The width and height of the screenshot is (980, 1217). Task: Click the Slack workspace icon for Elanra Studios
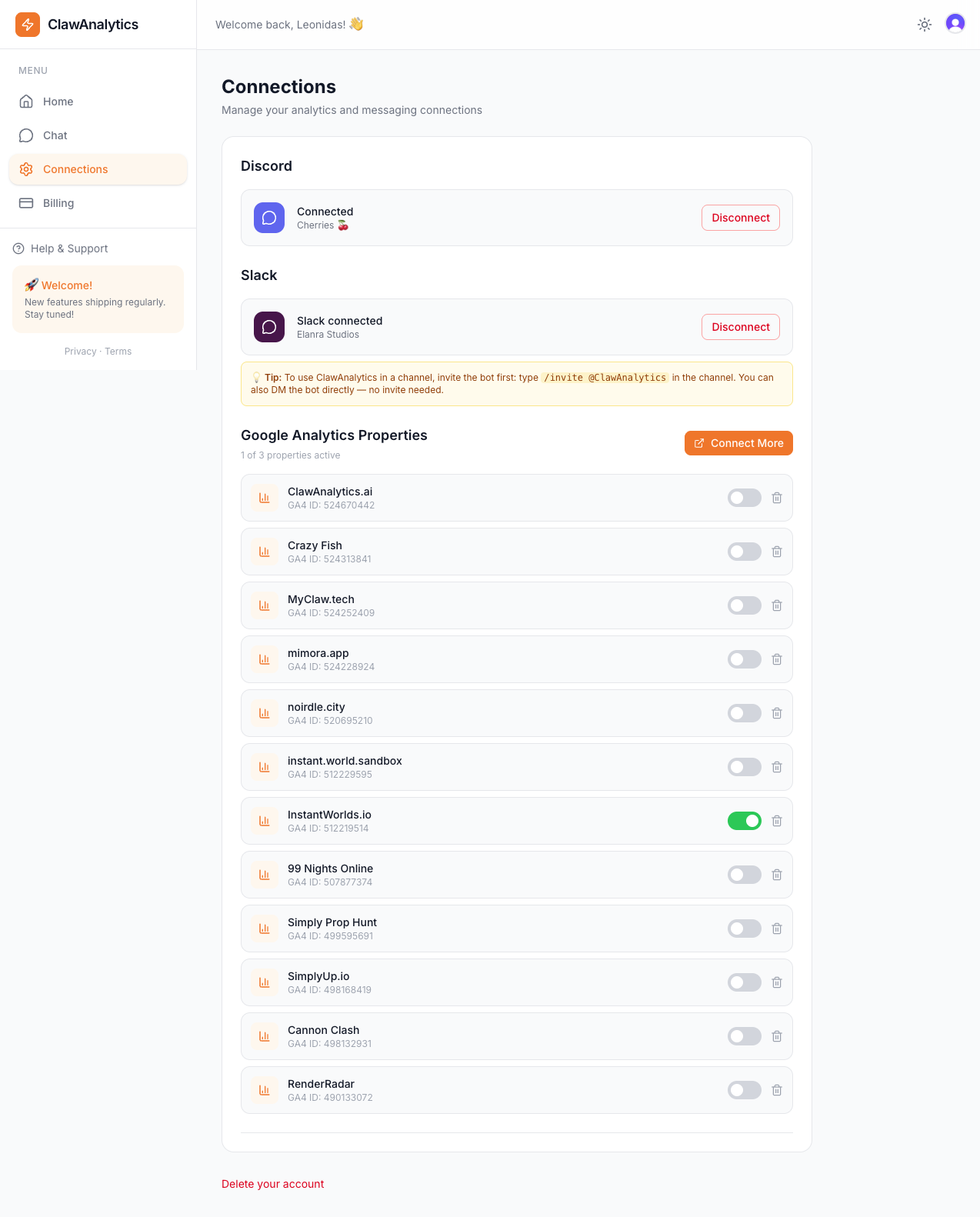pyautogui.click(x=268, y=327)
